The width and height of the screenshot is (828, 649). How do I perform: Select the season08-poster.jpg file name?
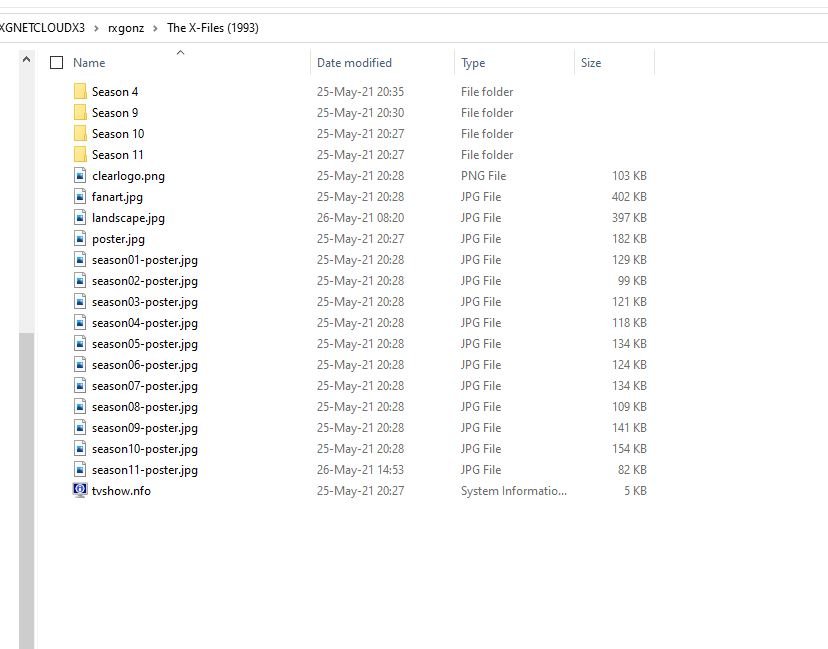tap(145, 407)
